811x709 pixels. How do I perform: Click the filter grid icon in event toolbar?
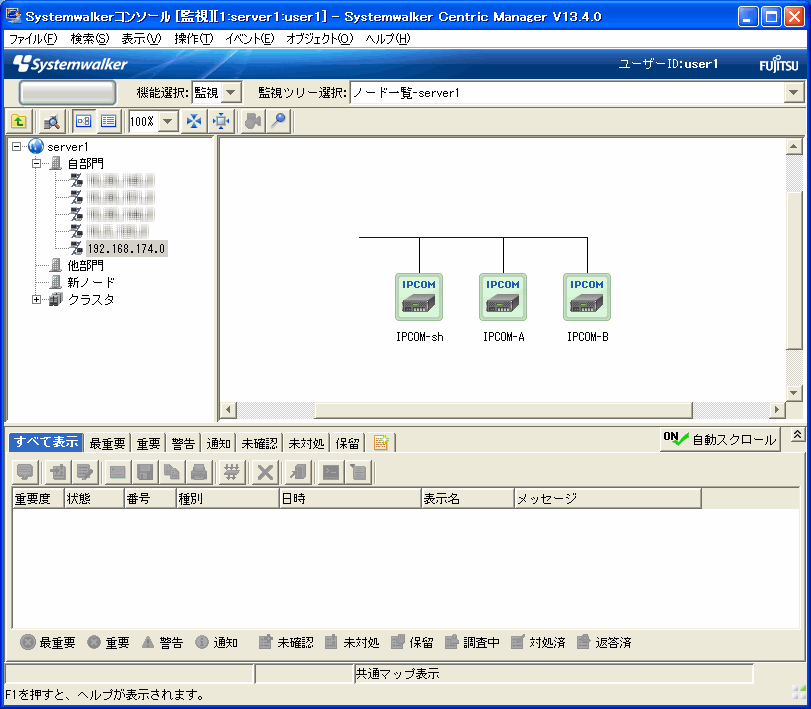[x=232, y=472]
